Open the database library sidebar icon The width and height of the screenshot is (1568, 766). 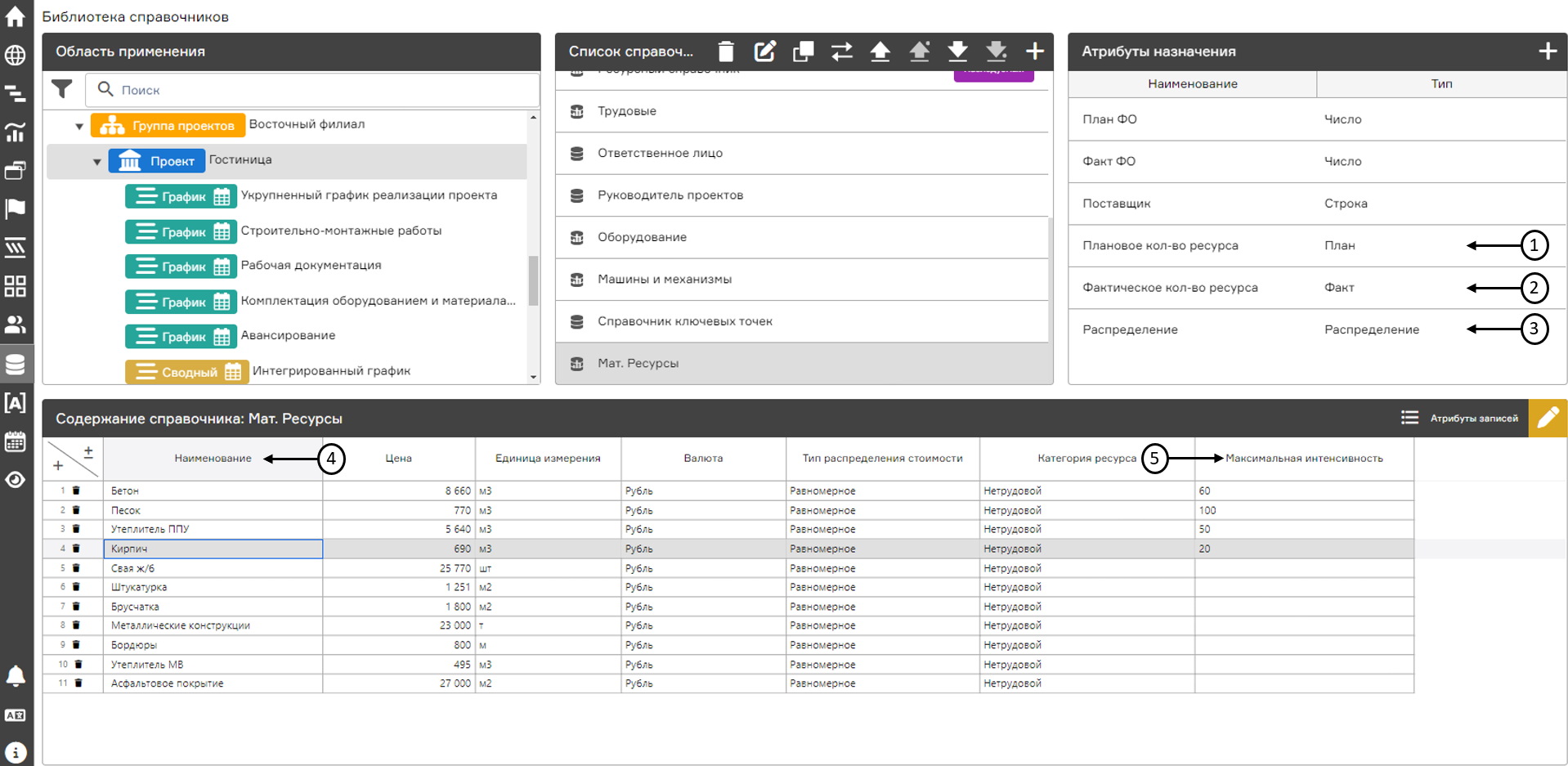coord(16,364)
